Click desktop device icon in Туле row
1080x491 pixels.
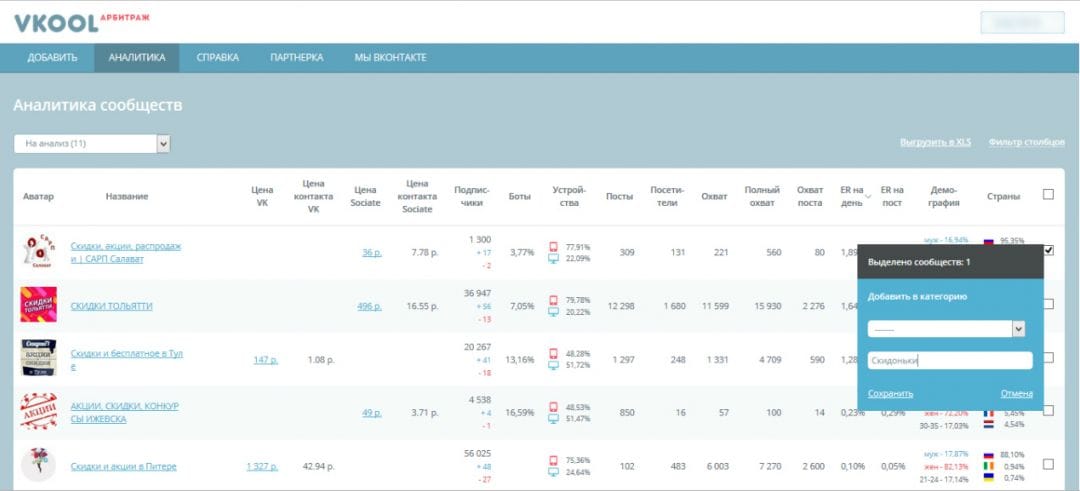[x=553, y=365]
